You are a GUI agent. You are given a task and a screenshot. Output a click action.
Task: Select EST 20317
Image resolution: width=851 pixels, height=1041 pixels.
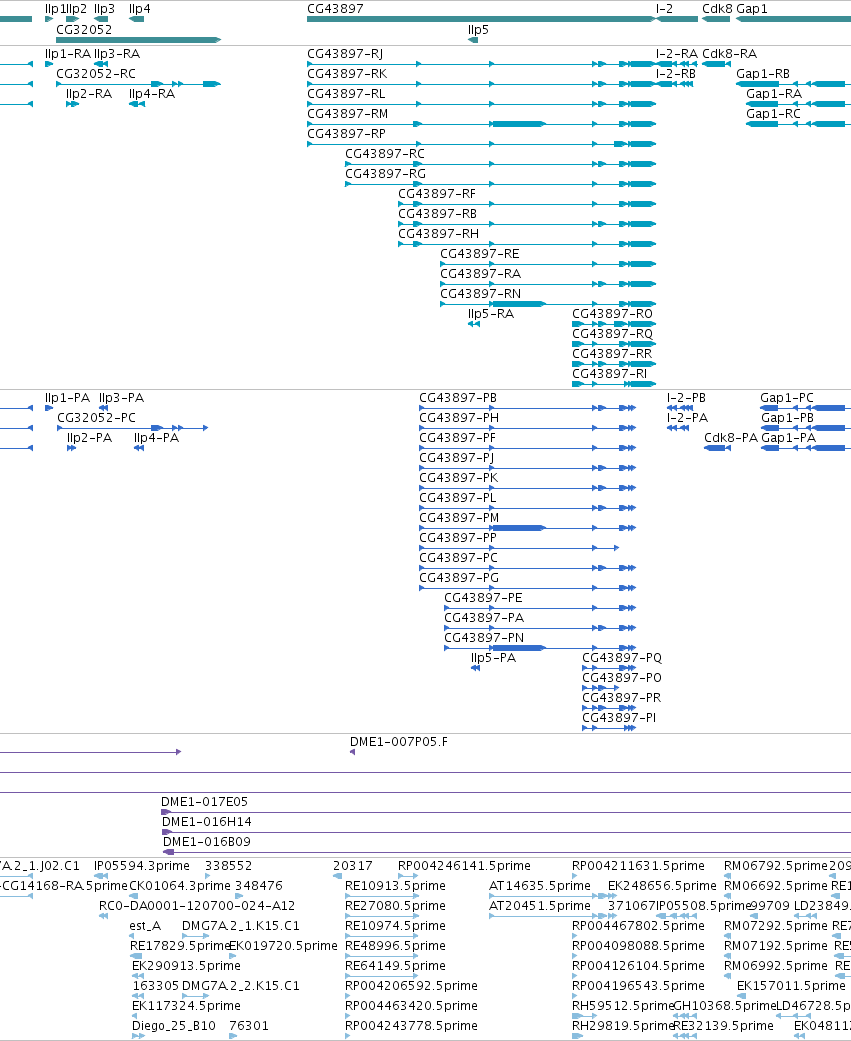click(337, 876)
